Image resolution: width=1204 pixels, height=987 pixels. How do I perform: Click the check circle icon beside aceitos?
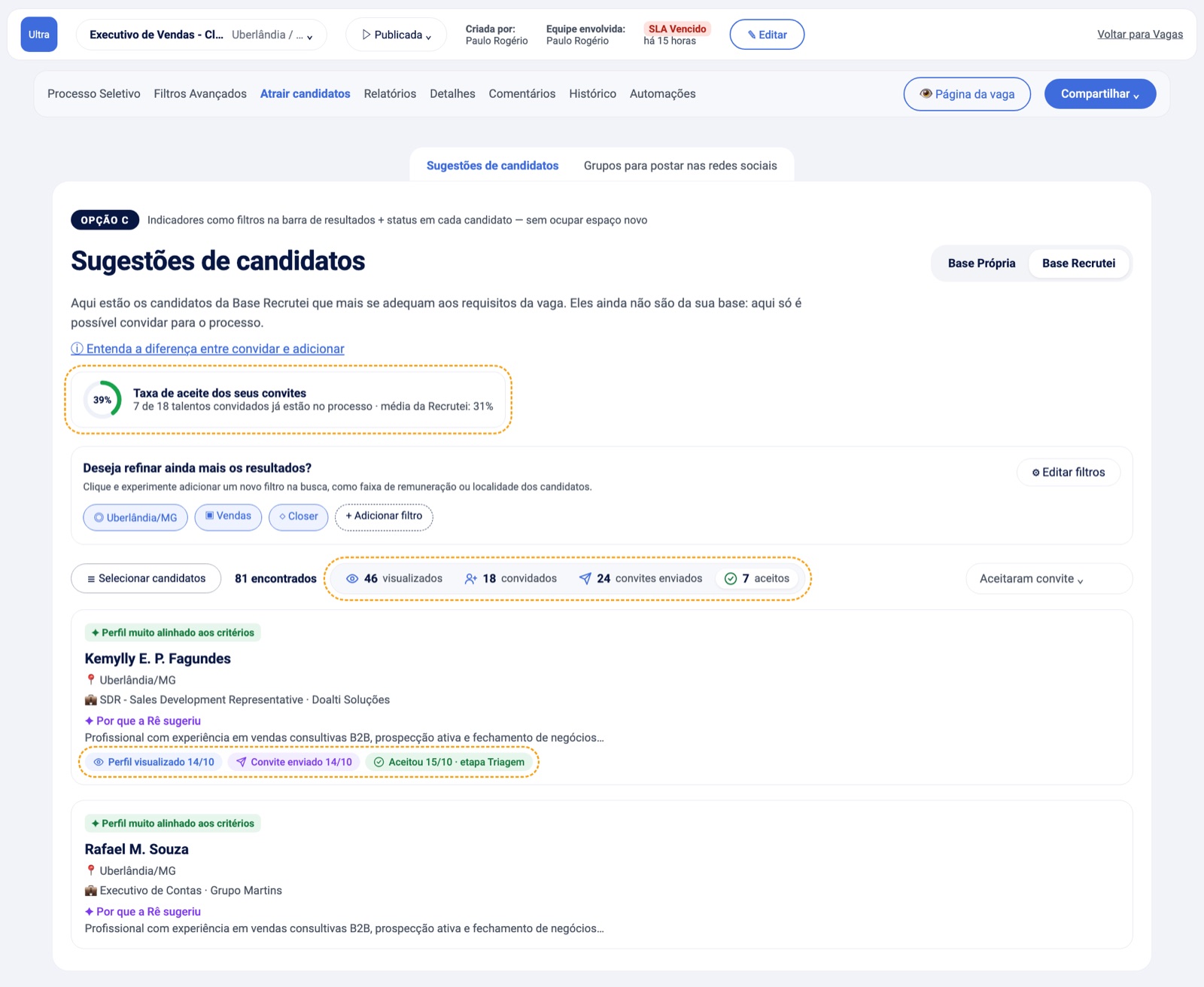[731, 579]
